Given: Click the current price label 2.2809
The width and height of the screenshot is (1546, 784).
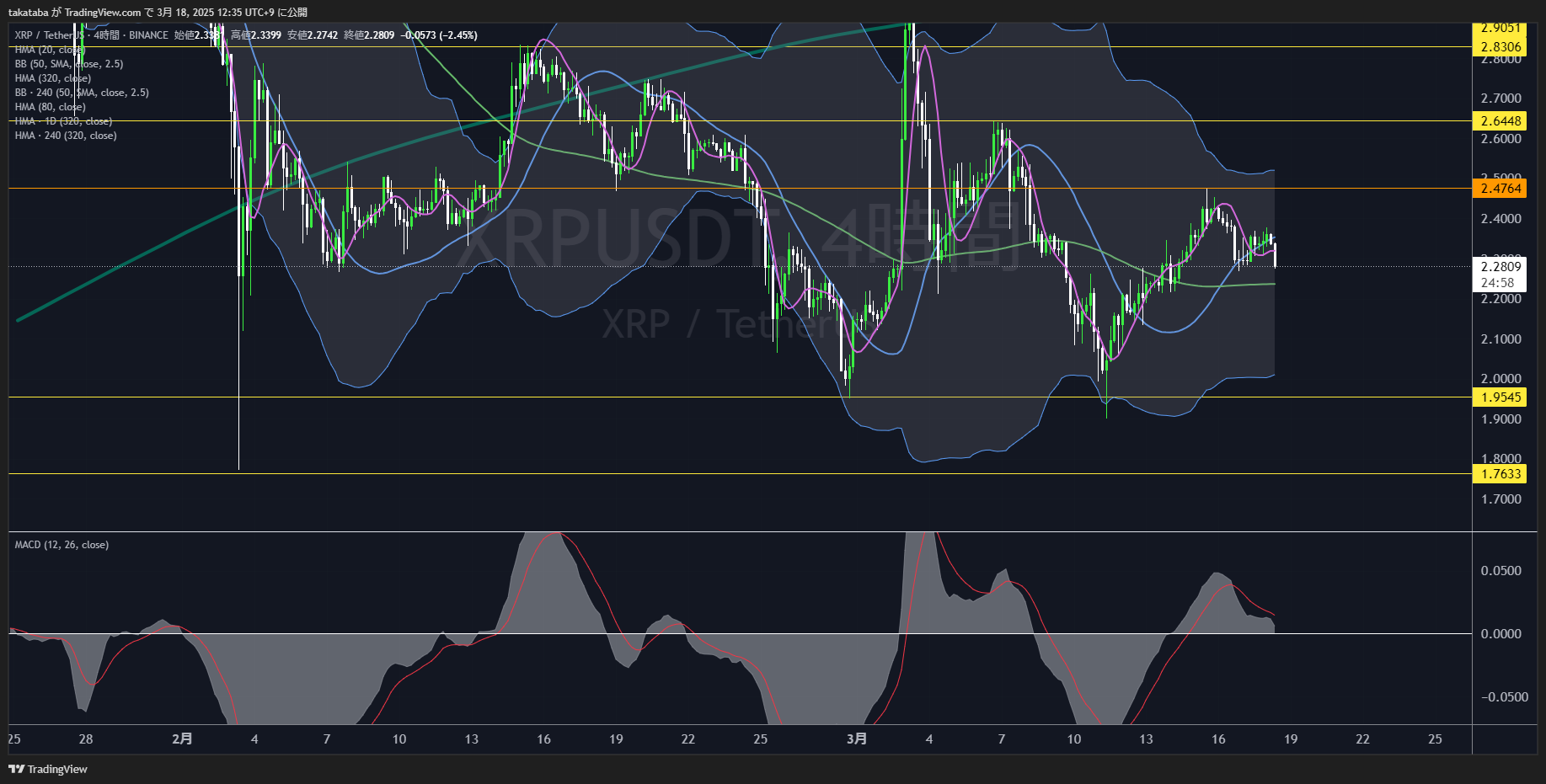Looking at the screenshot, I should click(1501, 267).
